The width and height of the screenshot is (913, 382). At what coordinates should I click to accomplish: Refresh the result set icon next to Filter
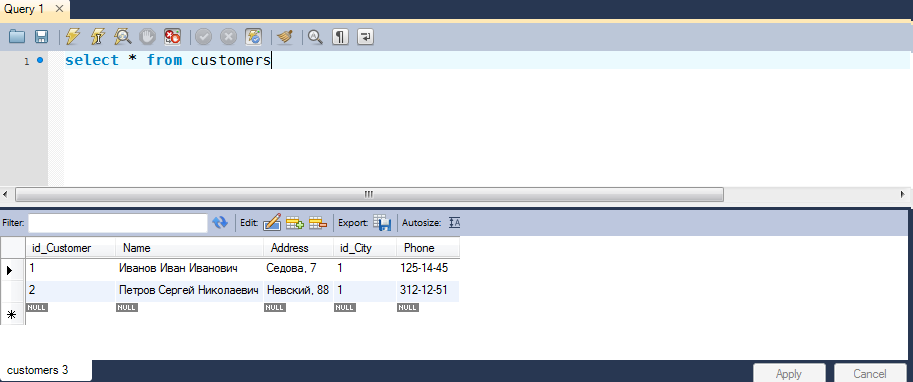coord(220,222)
